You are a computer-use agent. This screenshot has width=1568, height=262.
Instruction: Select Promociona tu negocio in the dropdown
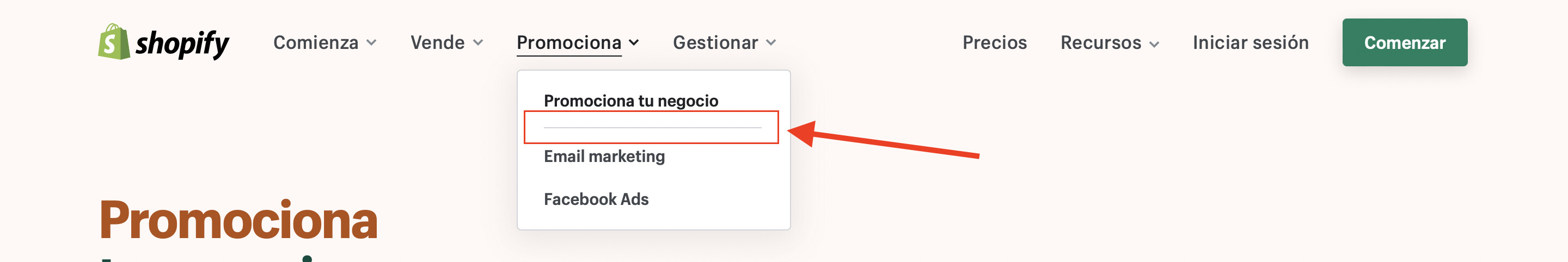[x=630, y=101]
